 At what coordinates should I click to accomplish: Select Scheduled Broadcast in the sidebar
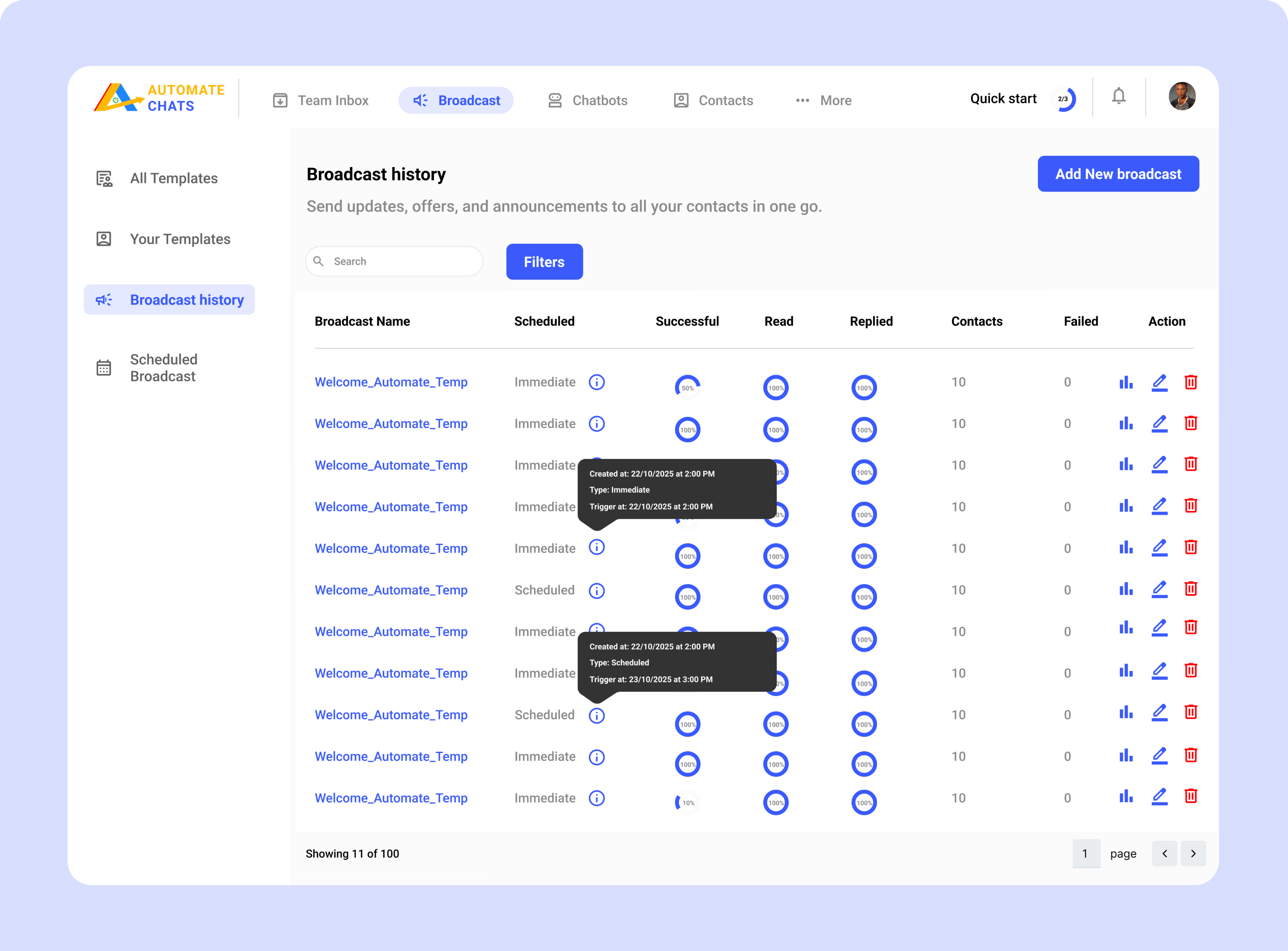163,368
